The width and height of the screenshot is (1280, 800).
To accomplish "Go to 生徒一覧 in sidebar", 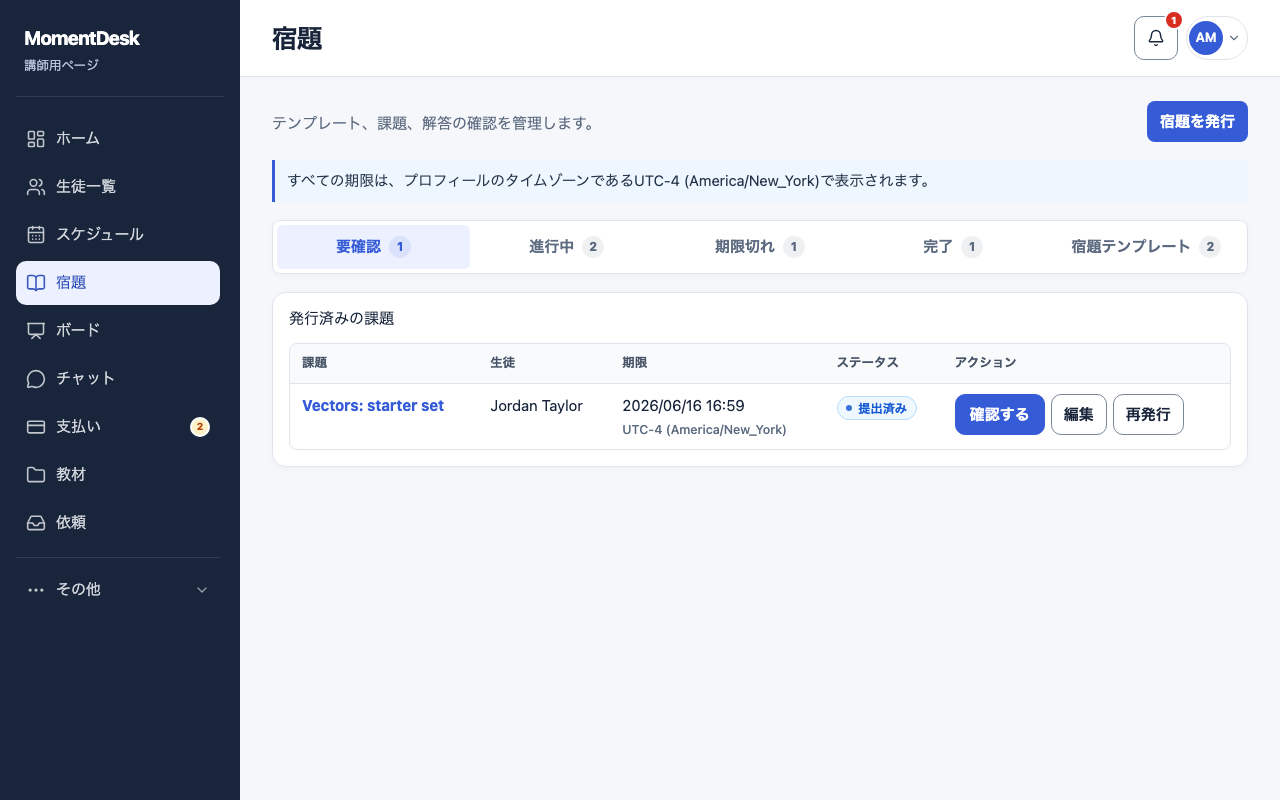I will 118,187.
